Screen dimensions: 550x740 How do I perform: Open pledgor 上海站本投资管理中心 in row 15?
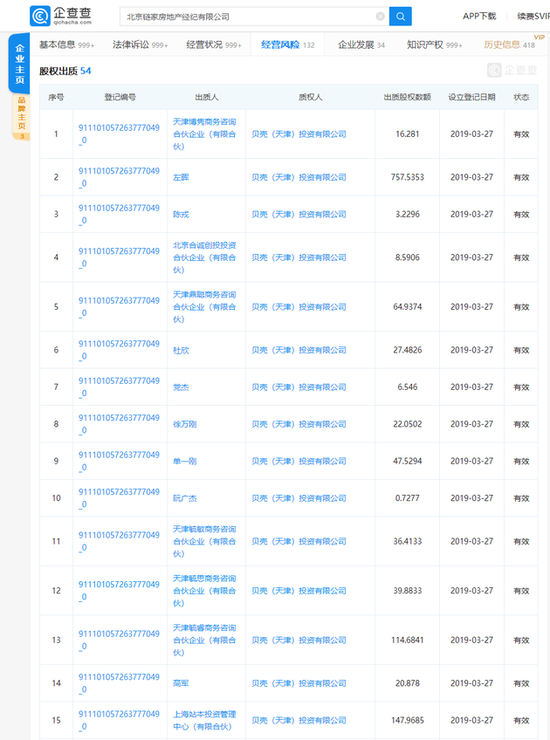[x=204, y=720]
